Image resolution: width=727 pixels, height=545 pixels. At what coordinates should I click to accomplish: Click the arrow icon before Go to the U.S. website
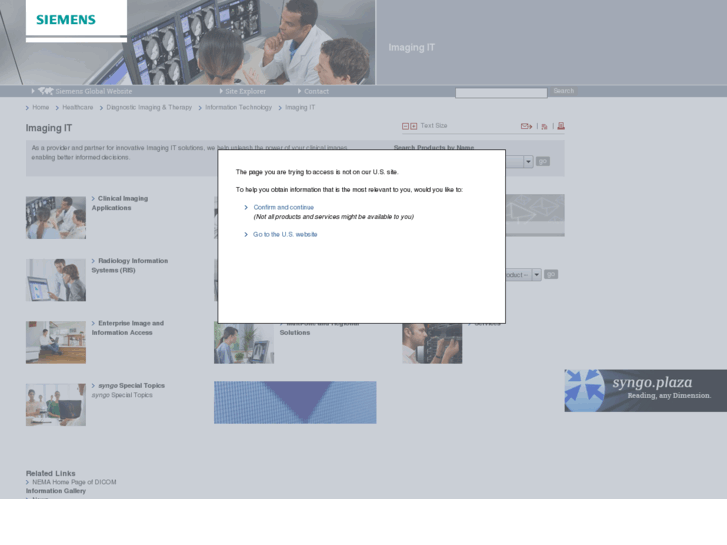(x=246, y=235)
